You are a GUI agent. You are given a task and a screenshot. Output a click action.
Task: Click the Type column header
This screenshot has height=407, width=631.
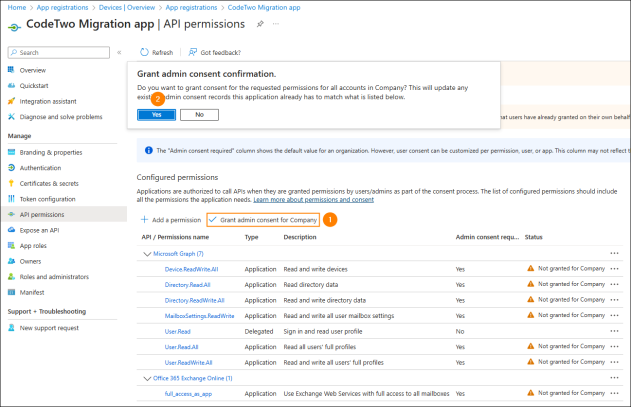252,237
